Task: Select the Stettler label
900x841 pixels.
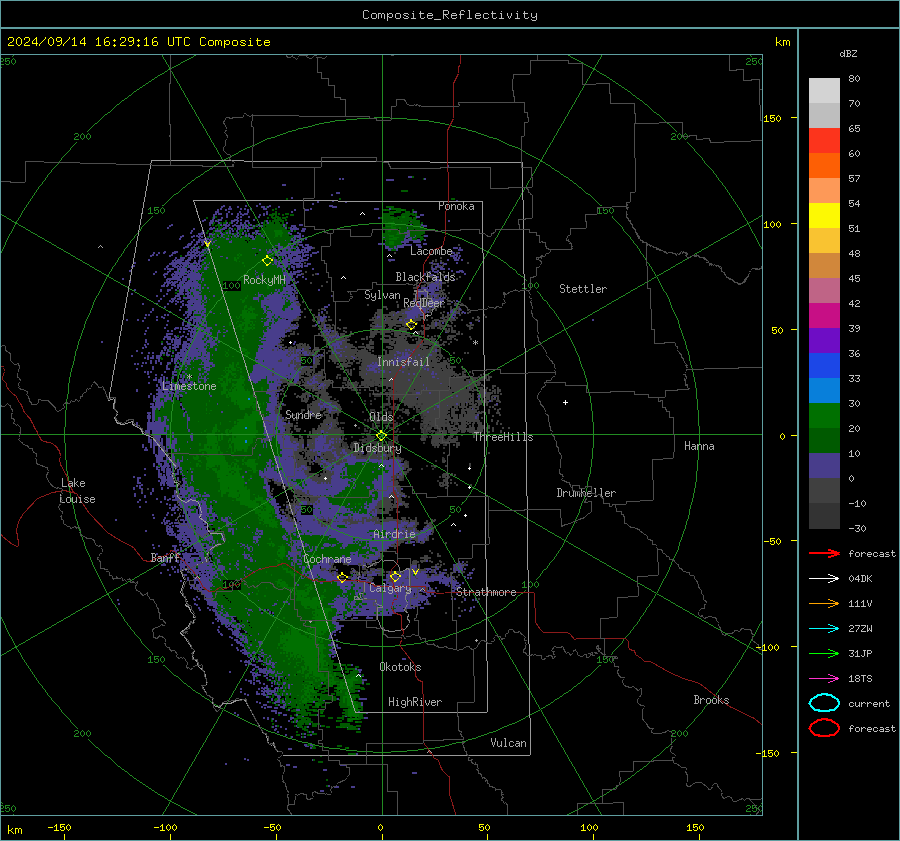Action: 583,289
